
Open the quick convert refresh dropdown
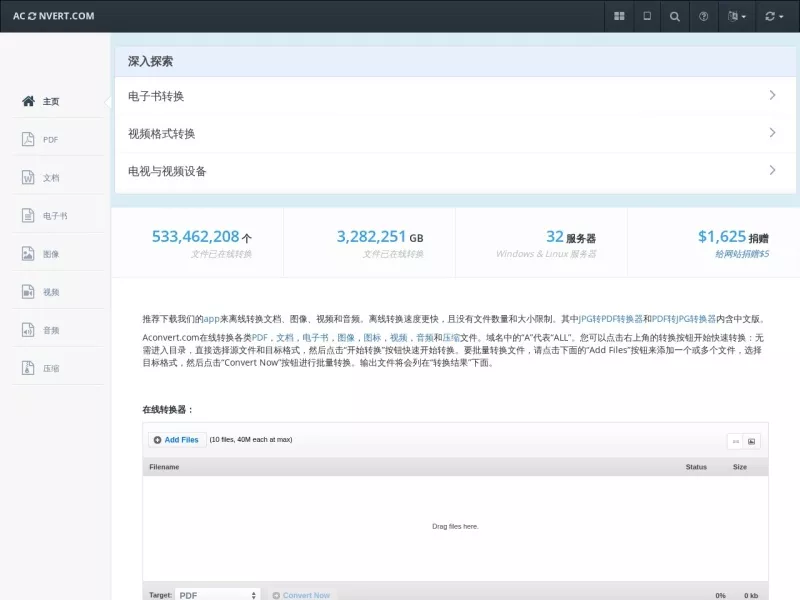(773, 16)
